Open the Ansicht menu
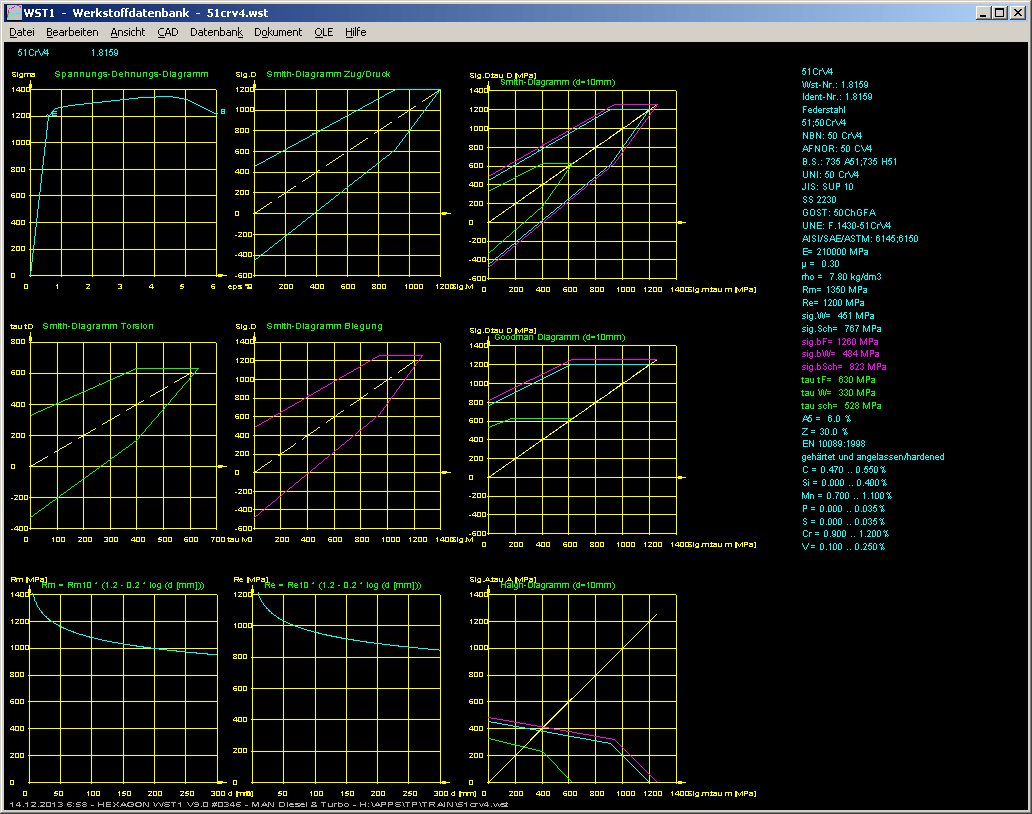This screenshot has width=1032, height=814. click(127, 32)
